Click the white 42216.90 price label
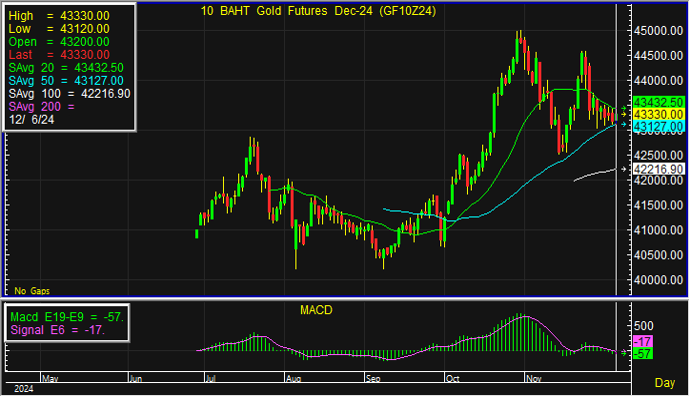This screenshot has width=690, height=397. click(x=658, y=169)
